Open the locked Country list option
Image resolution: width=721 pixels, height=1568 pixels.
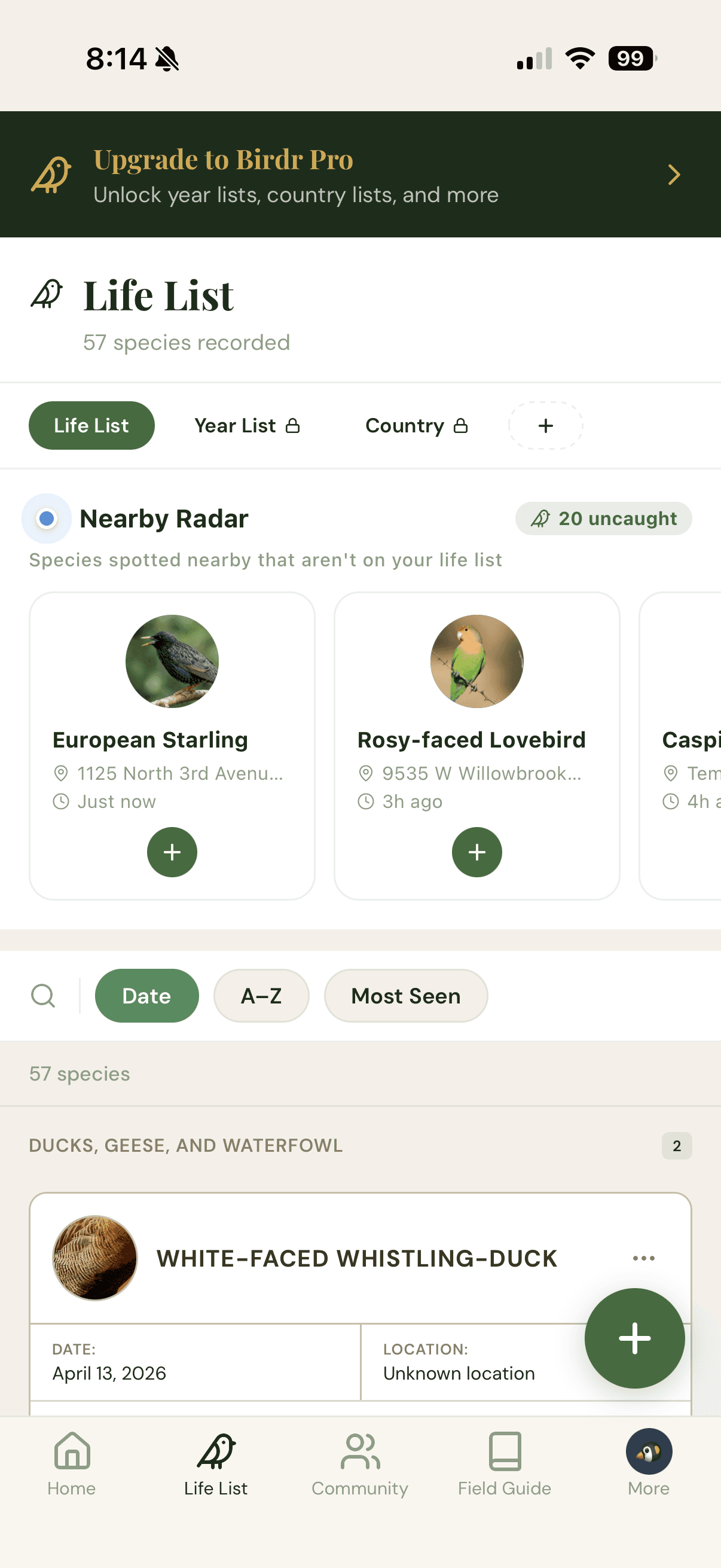416,425
